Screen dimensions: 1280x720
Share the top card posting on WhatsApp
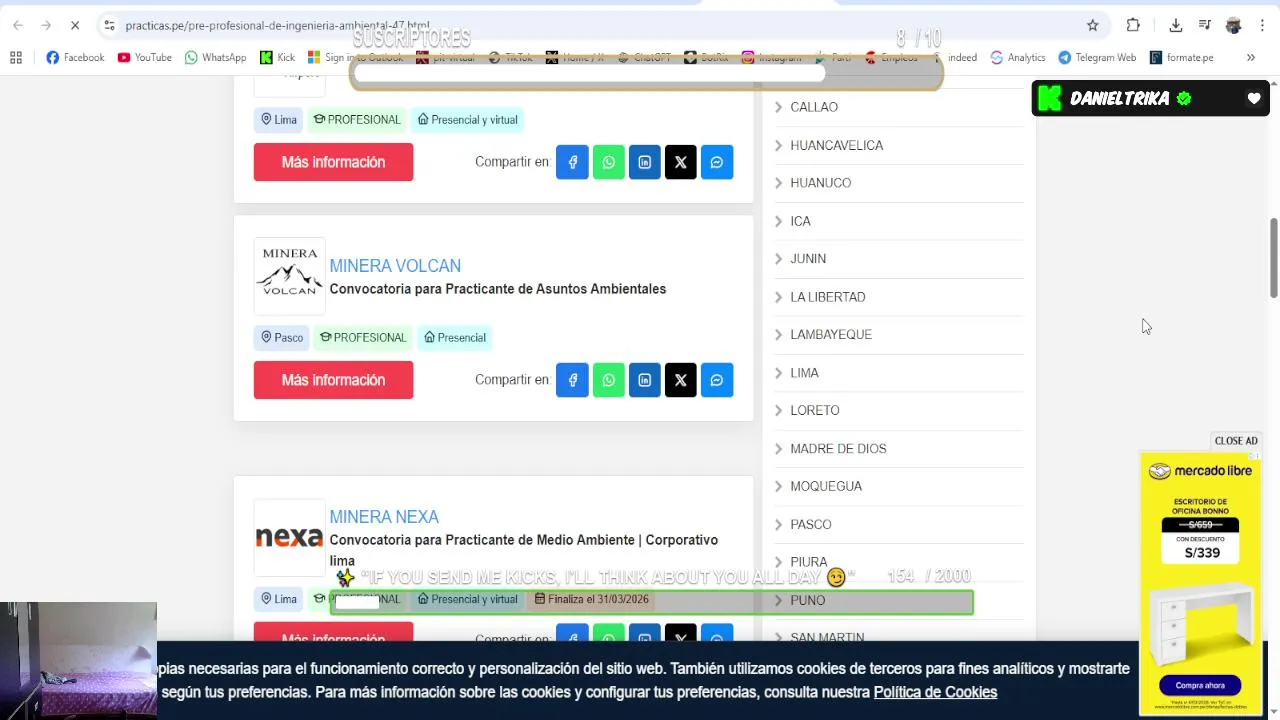[x=609, y=162]
